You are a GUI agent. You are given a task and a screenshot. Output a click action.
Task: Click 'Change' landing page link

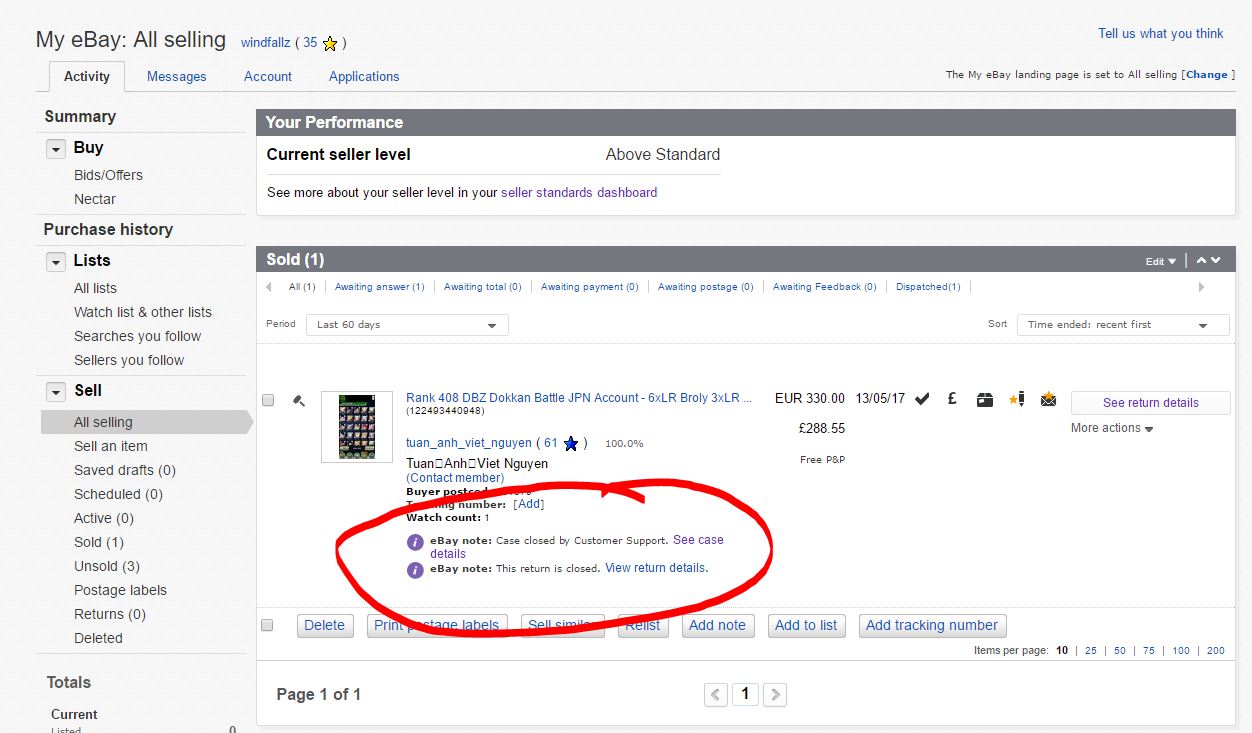1206,75
